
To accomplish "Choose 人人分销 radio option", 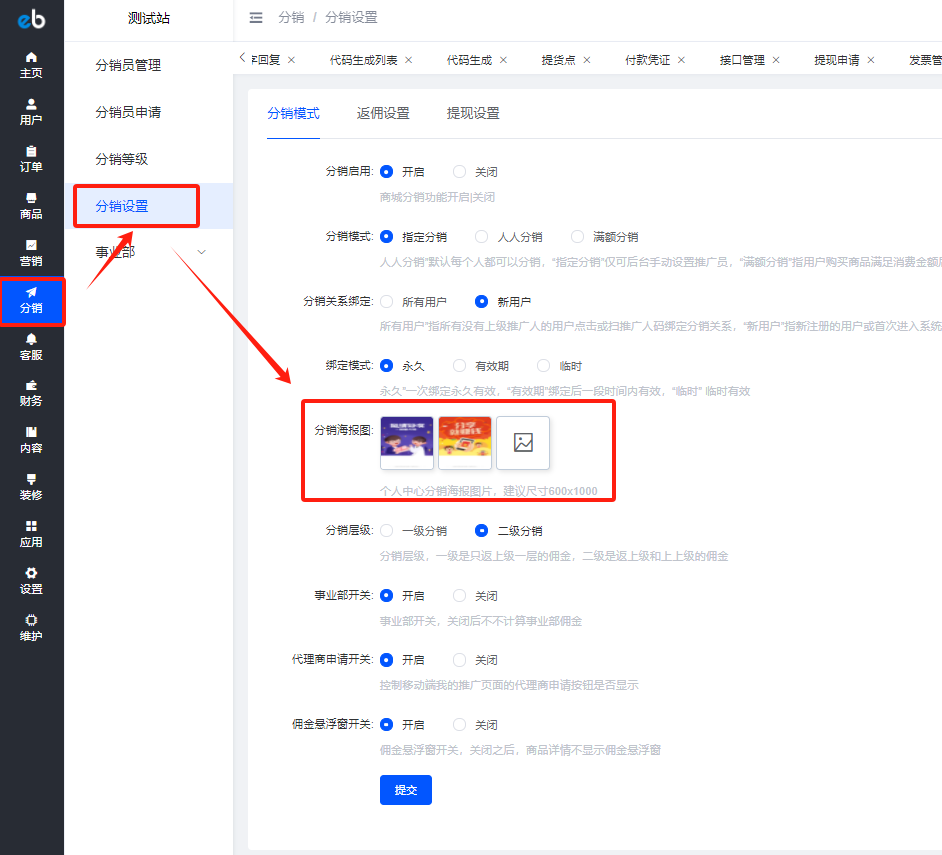I will [482, 237].
